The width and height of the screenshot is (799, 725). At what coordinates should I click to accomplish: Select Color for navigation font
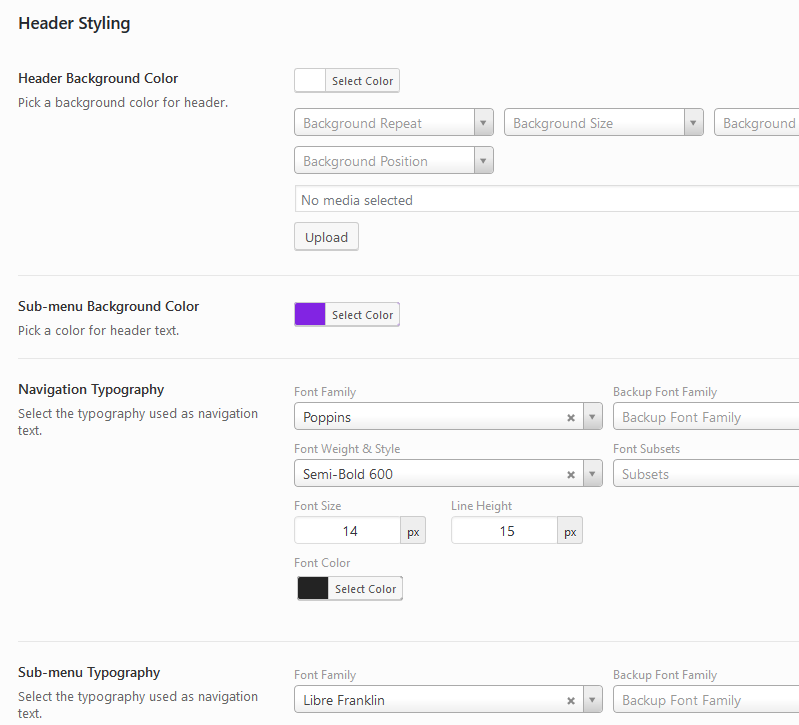(x=365, y=589)
